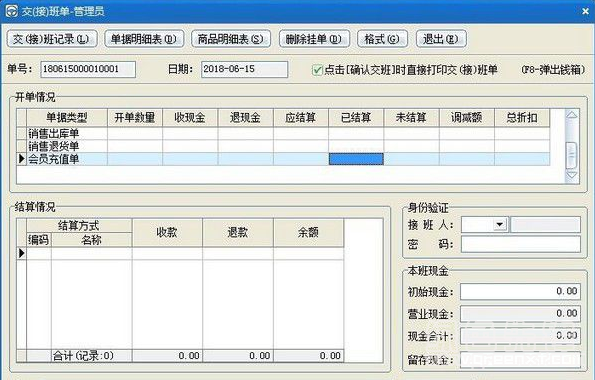This screenshot has width=595, height=380.
Task: Click the 现金合计 field
Action: 520,336
